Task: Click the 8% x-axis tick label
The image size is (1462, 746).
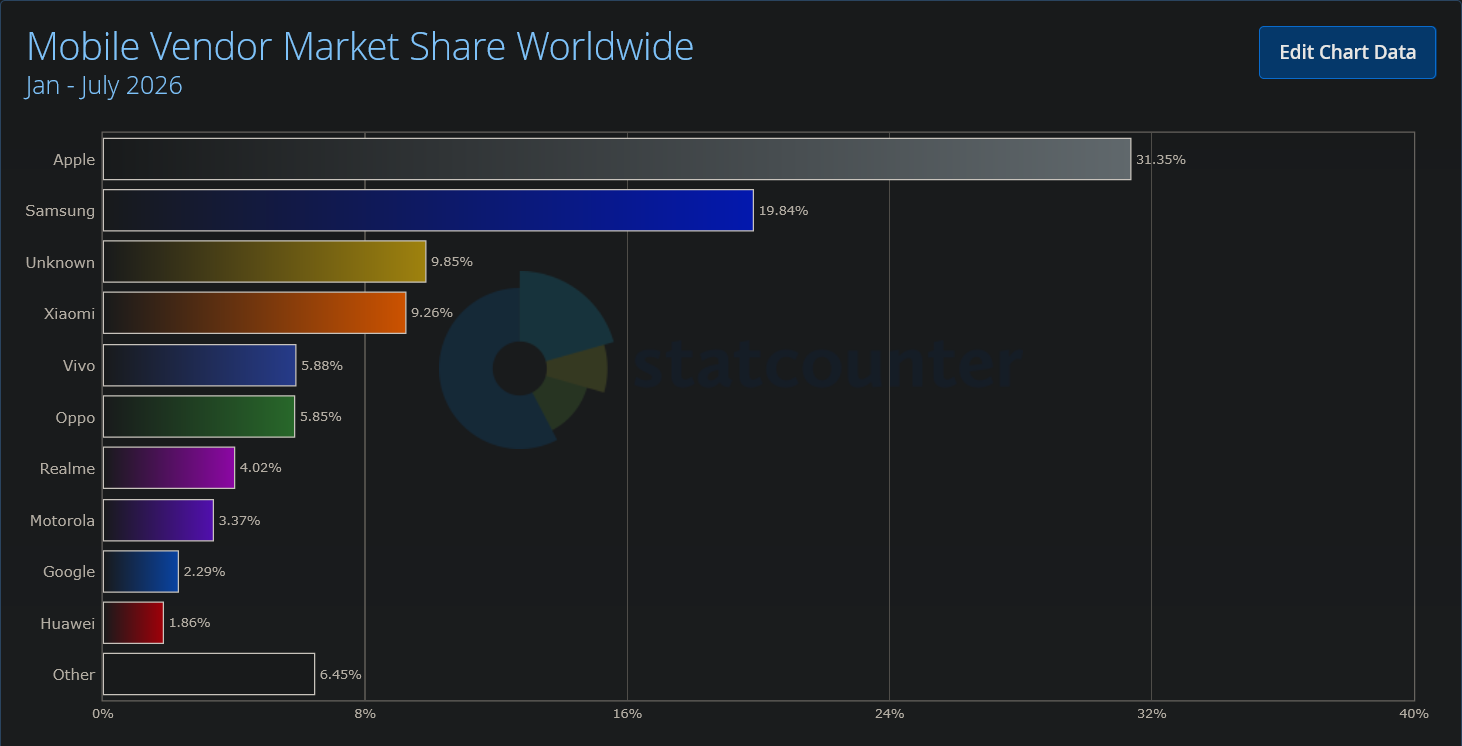Action: click(x=365, y=714)
